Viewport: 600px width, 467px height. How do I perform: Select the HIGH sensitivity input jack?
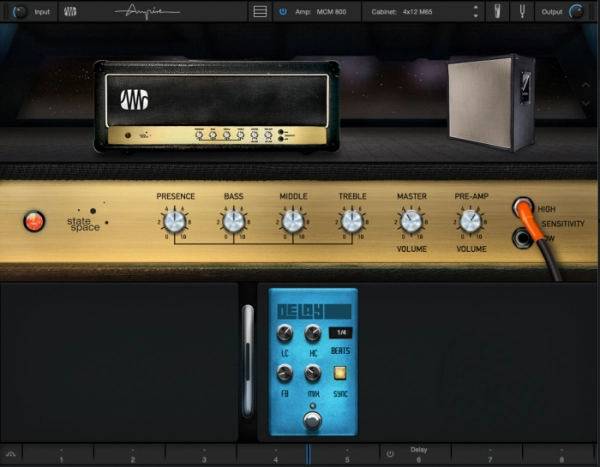coord(523,207)
